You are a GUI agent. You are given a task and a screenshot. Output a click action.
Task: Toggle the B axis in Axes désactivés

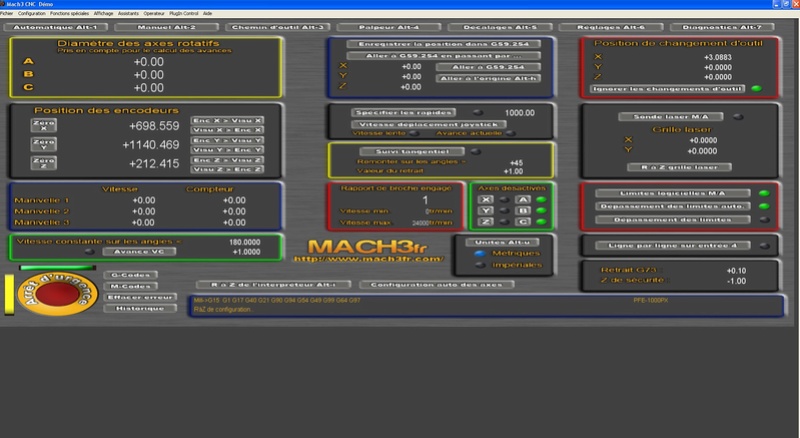(x=523, y=210)
